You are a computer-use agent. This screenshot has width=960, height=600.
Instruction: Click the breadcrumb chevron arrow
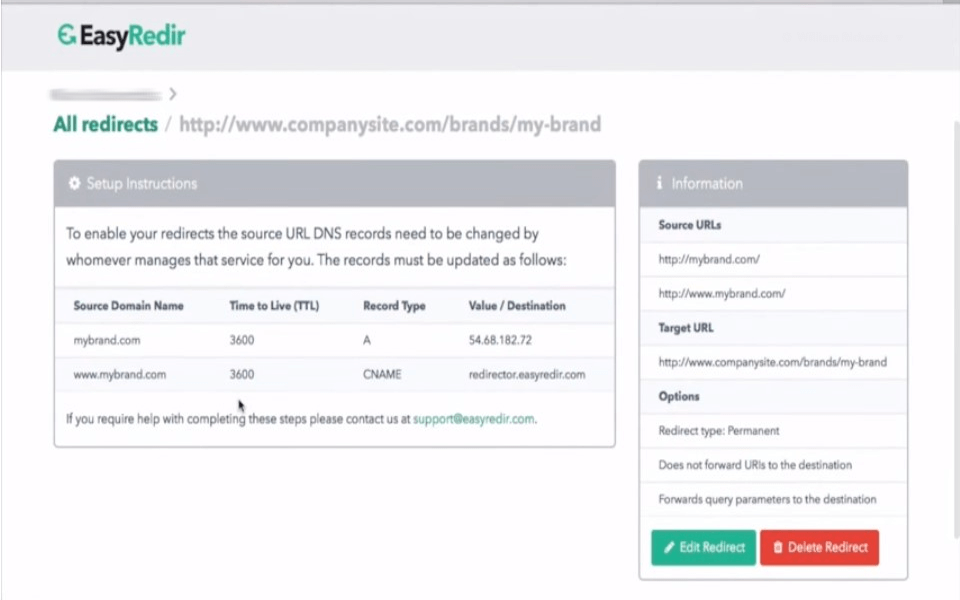[173, 94]
